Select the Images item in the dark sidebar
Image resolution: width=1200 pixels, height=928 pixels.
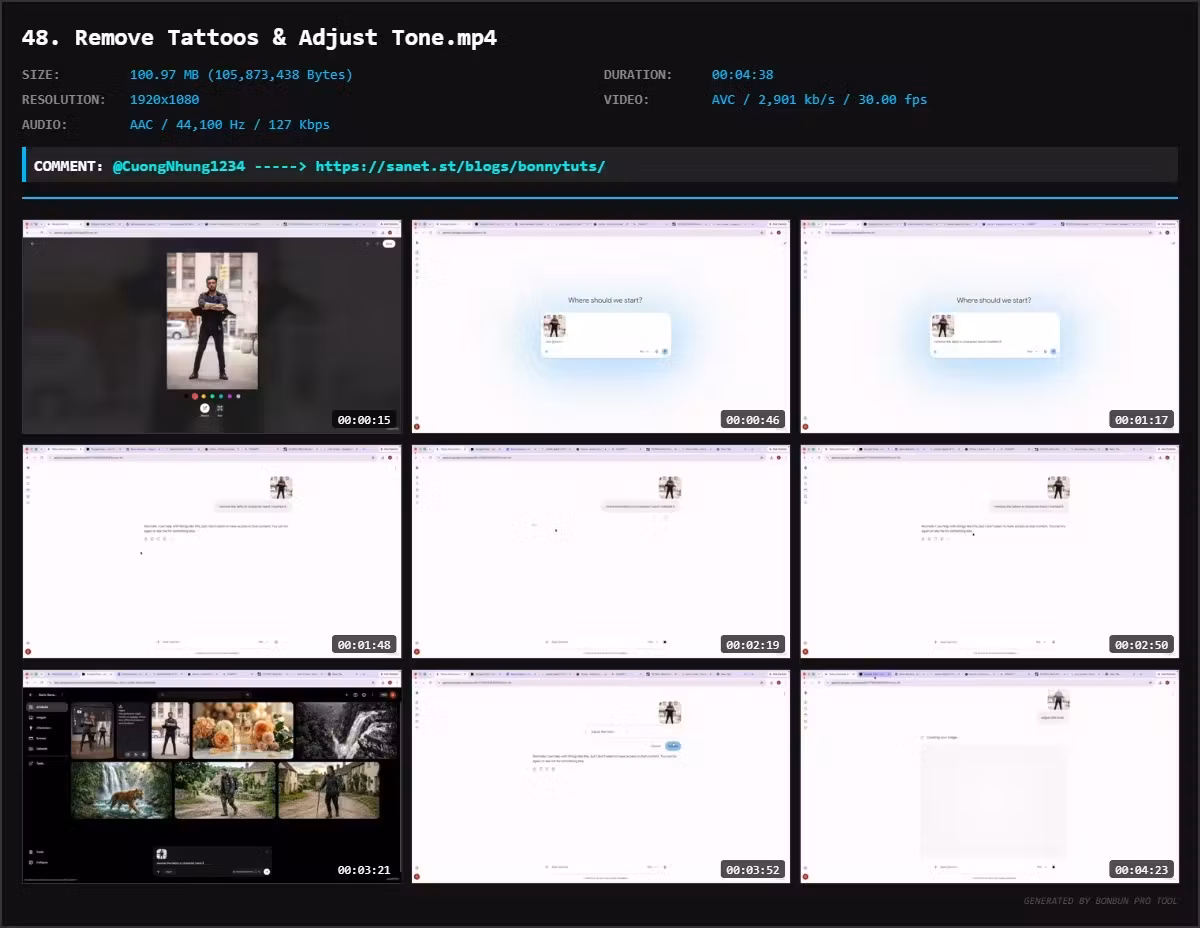(42, 717)
